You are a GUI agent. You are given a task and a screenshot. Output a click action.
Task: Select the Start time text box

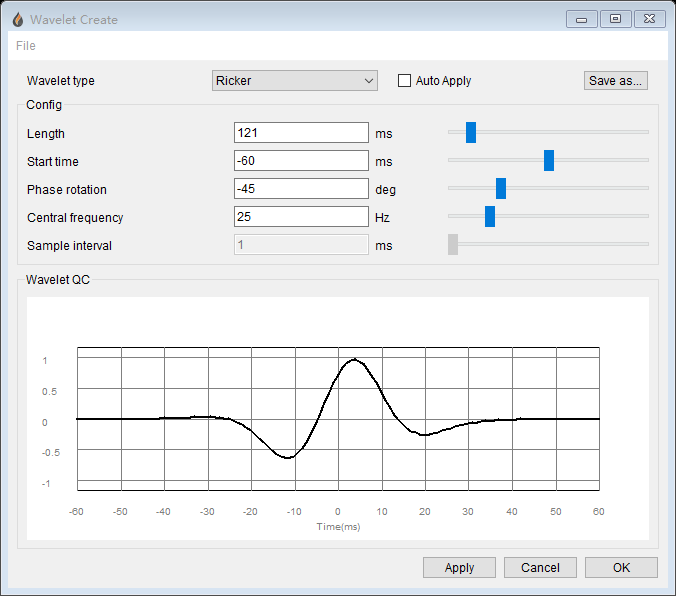tap(301, 161)
